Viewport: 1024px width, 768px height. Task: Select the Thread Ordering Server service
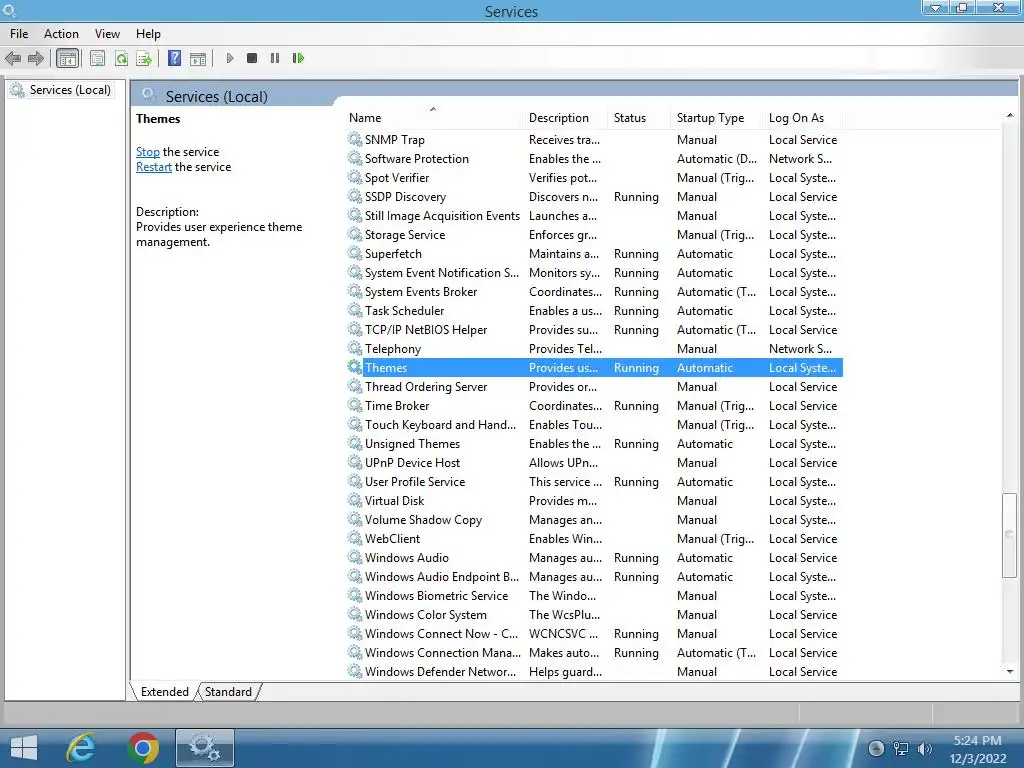(594, 387)
